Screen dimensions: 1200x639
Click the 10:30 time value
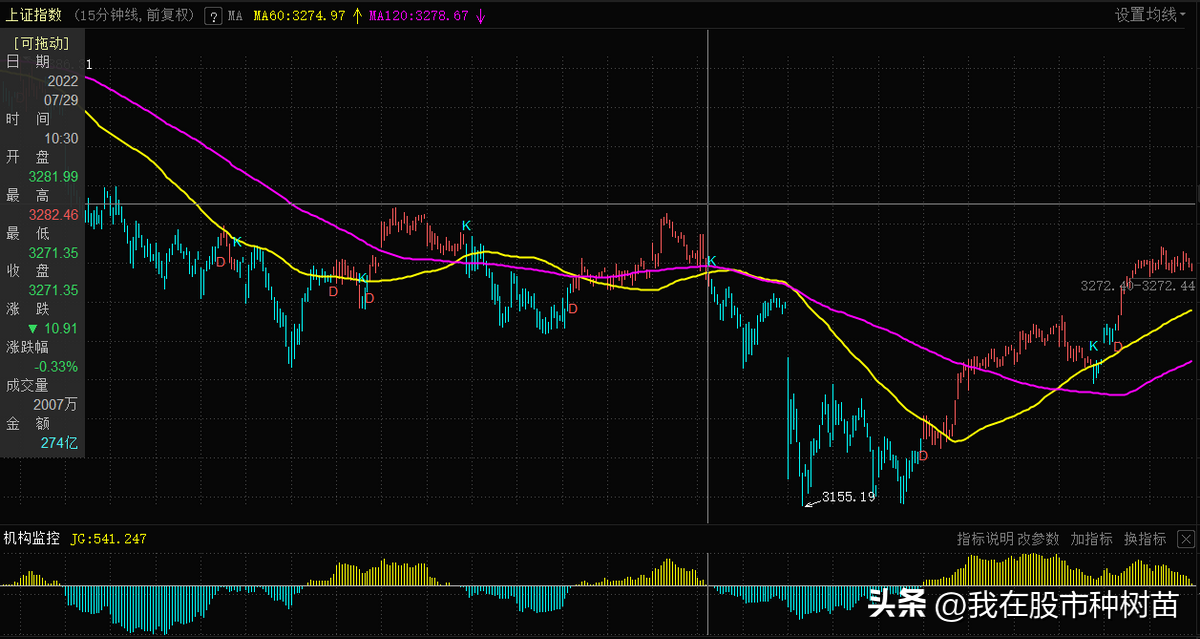point(62,138)
